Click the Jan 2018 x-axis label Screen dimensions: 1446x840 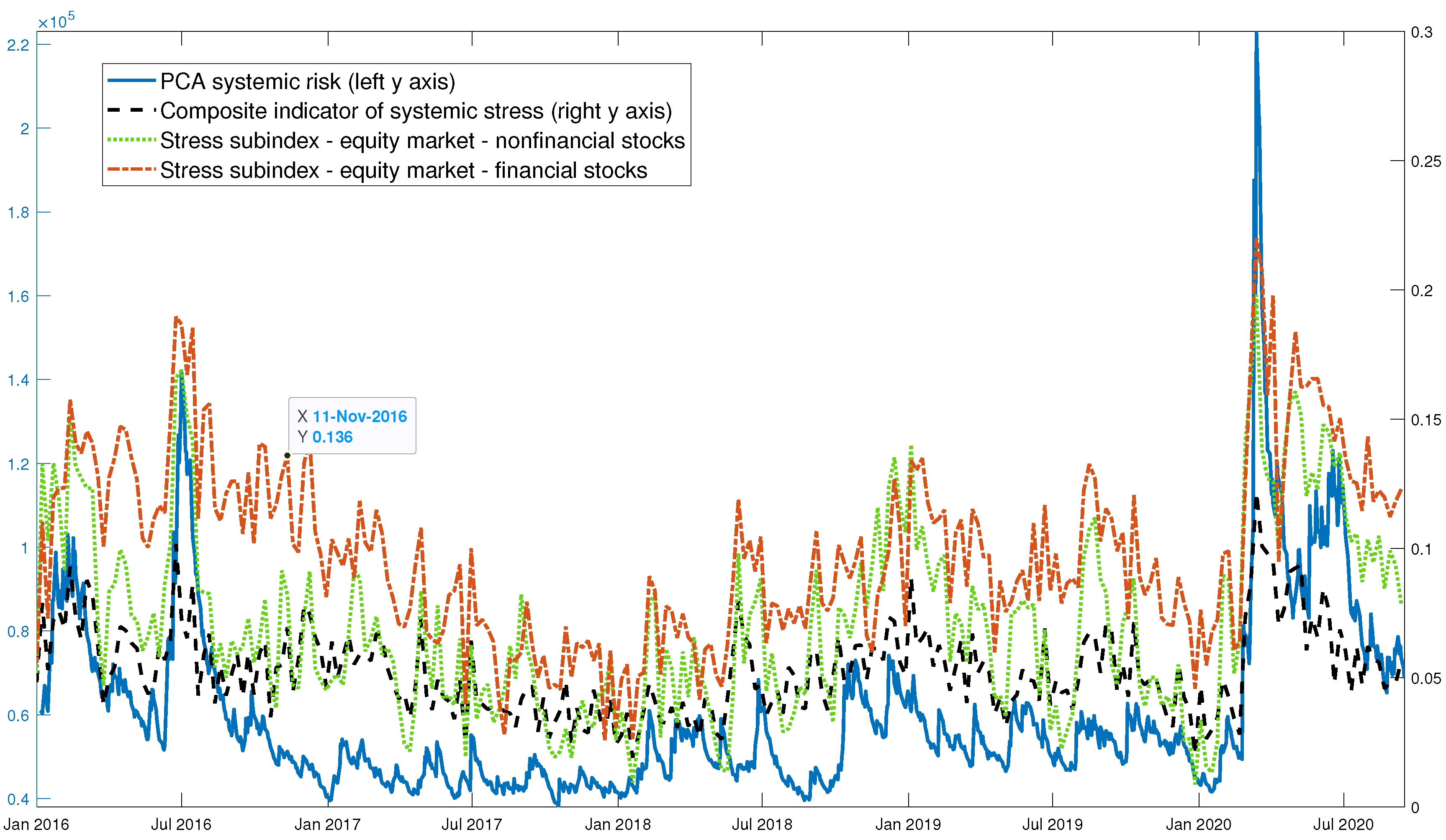point(617,825)
